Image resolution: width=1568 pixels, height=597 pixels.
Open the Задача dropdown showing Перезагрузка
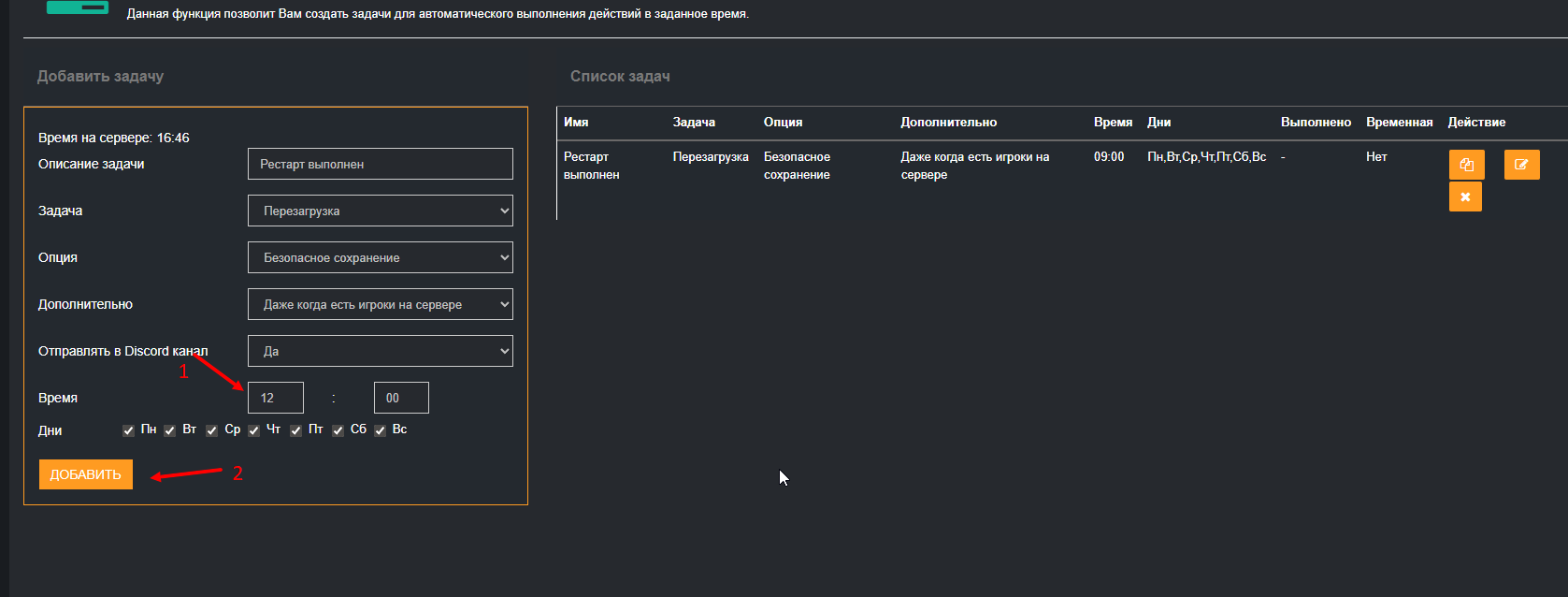[x=380, y=211]
